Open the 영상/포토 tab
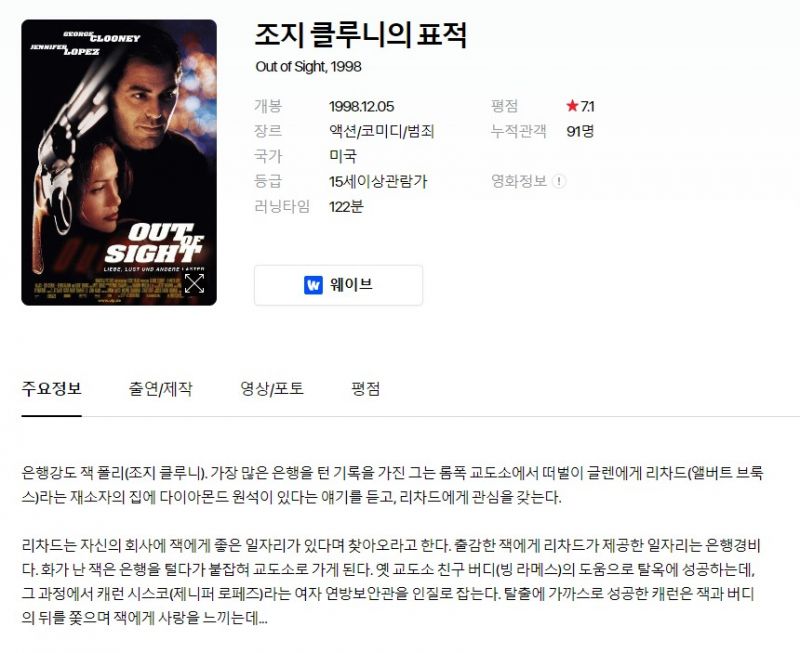The image size is (800, 653). click(x=272, y=389)
